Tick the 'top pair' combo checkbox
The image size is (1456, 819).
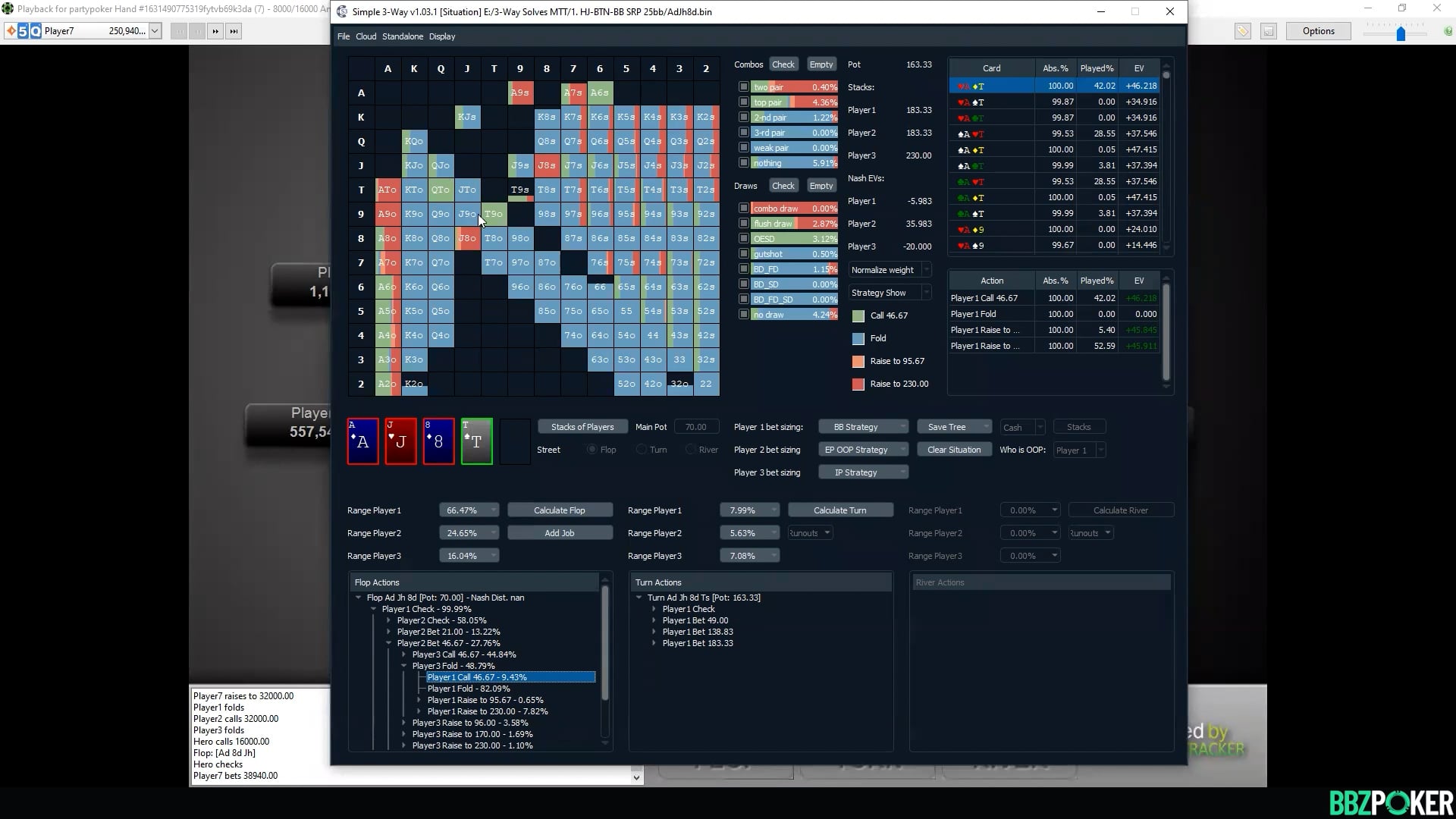point(744,102)
